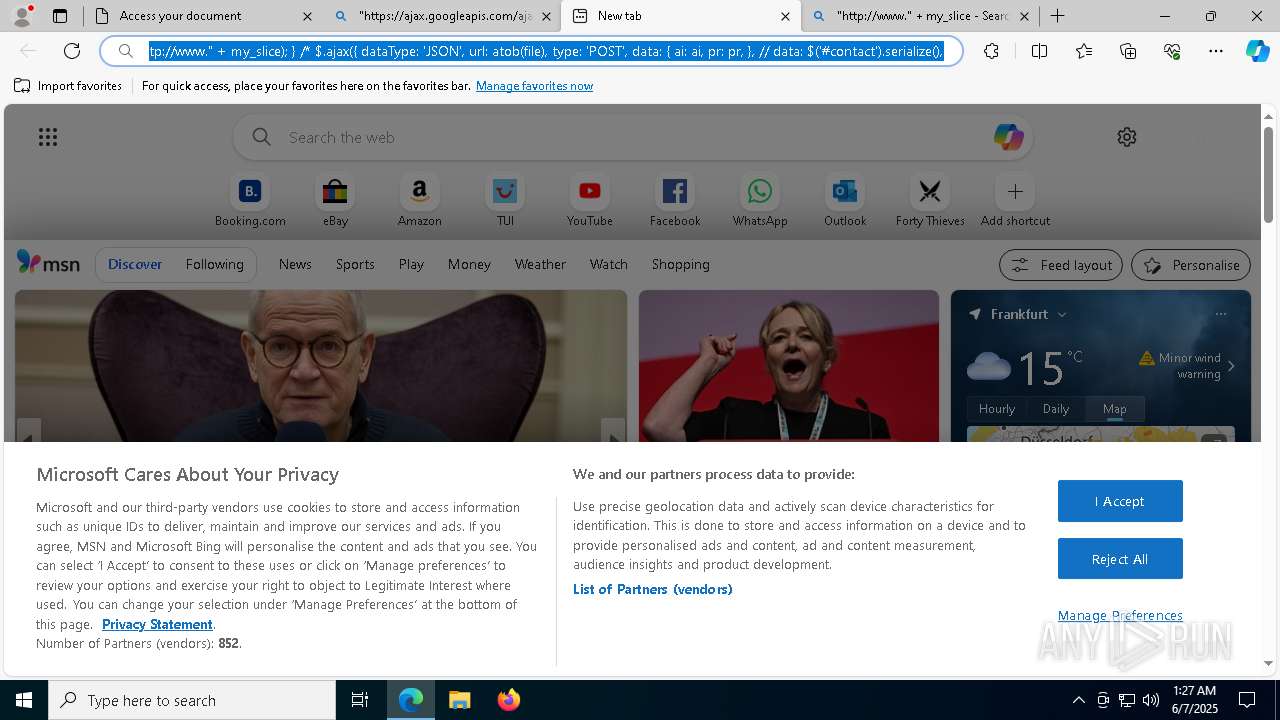Image resolution: width=1280 pixels, height=720 pixels.
Task: Open the Watch menu item
Action: point(609,264)
